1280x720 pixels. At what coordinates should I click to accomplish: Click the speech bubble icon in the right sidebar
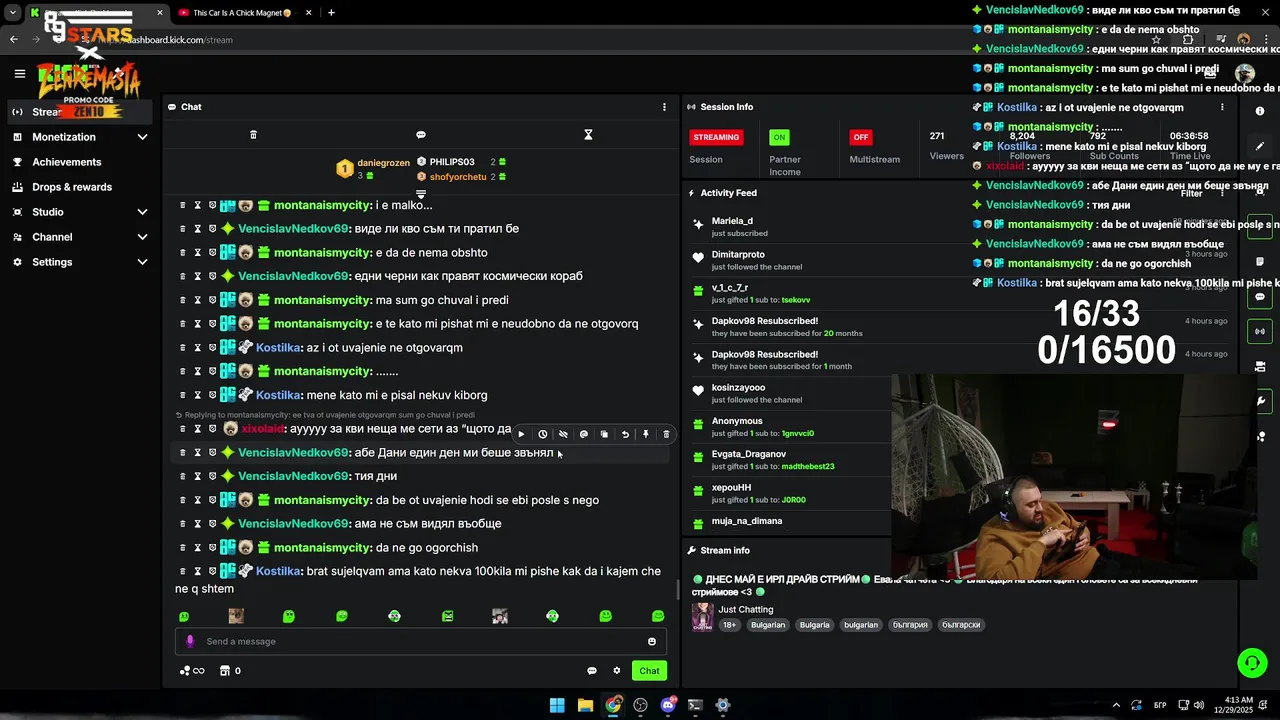click(1260, 297)
